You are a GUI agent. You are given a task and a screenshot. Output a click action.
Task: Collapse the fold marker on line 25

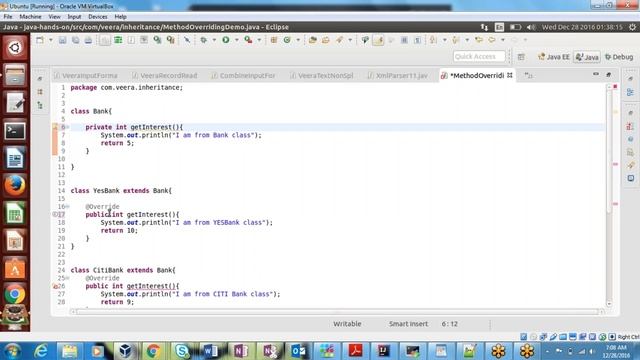pyautogui.click(x=68, y=278)
